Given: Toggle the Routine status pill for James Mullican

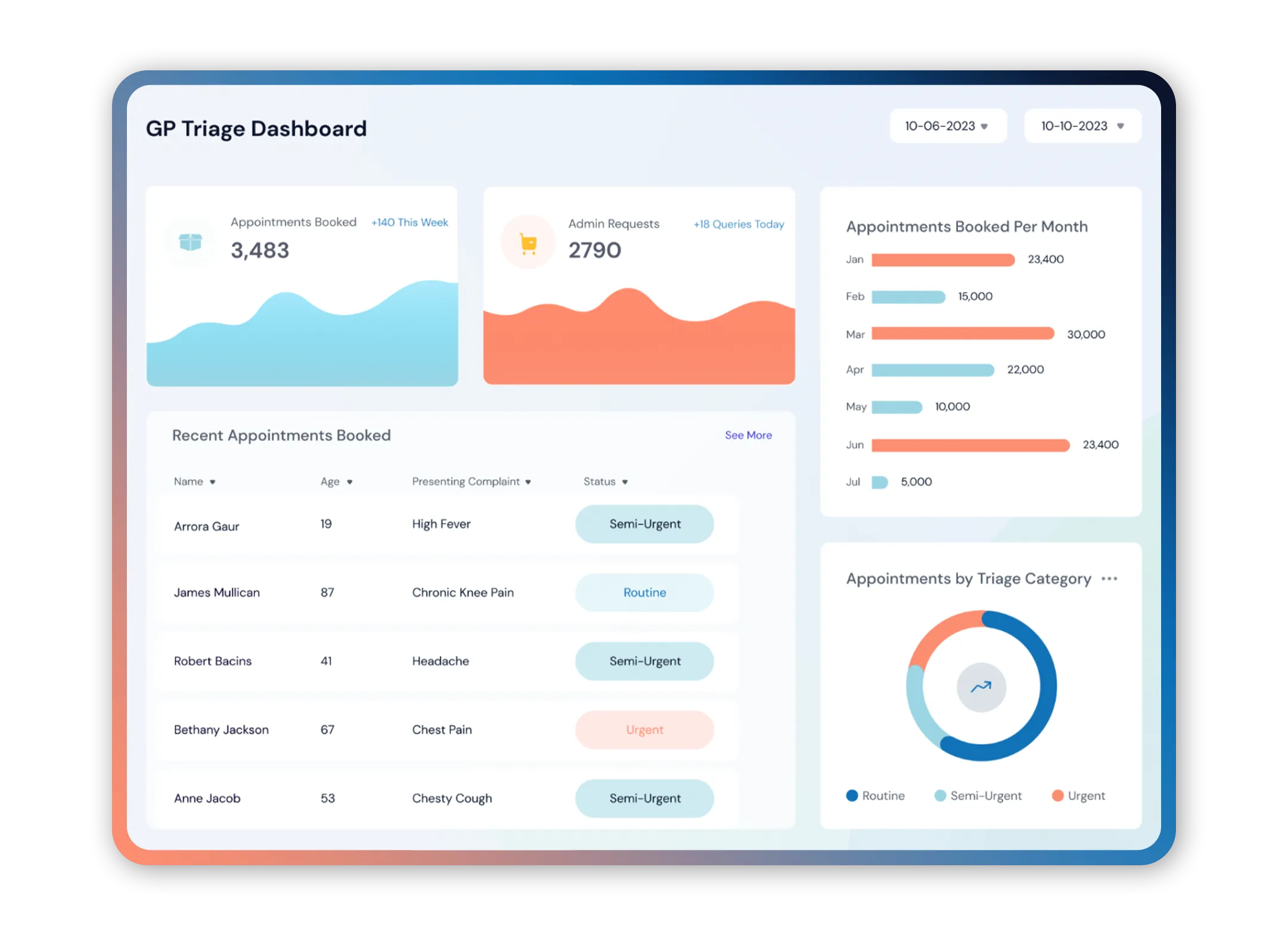Looking at the screenshot, I should pyautogui.click(x=644, y=592).
